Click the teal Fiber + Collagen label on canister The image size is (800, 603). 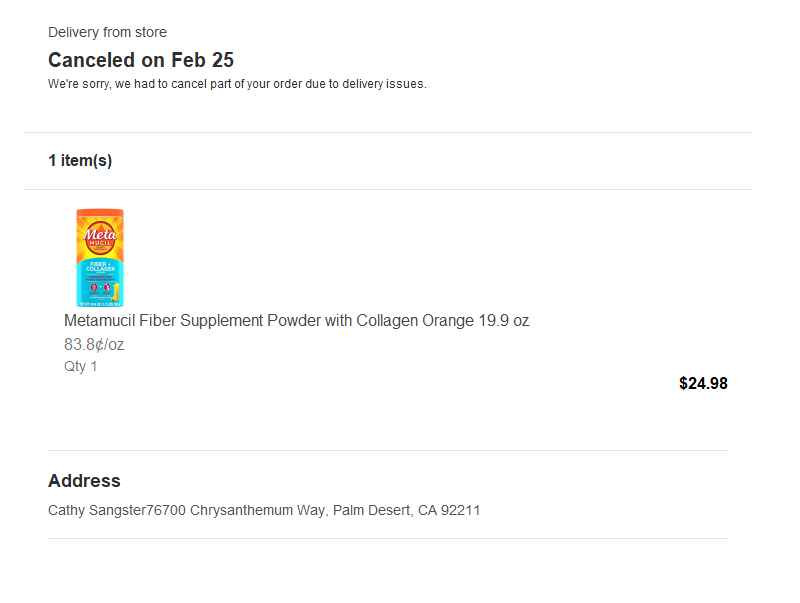coord(99,270)
